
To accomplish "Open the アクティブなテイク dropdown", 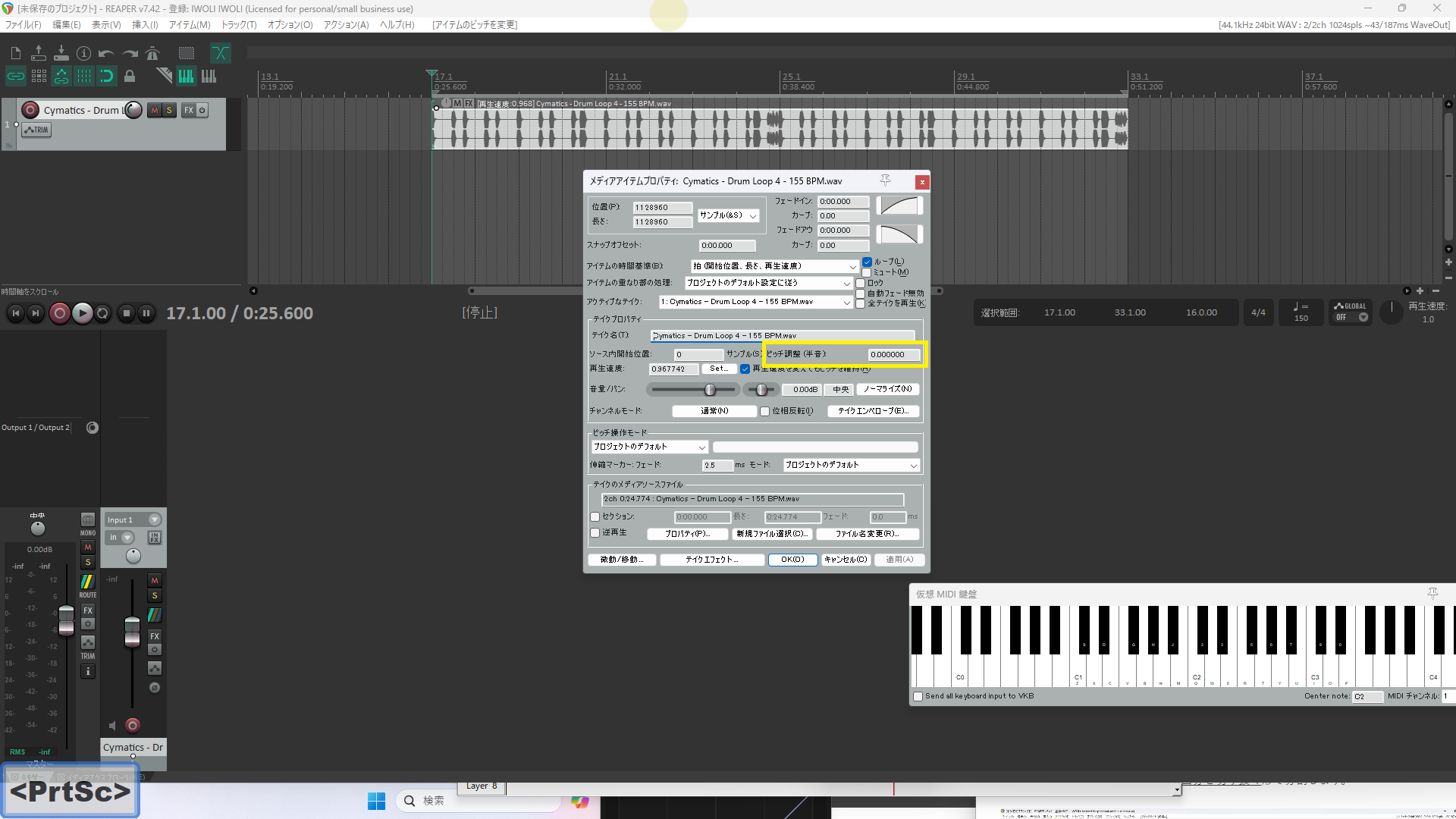I will pos(756,302).
